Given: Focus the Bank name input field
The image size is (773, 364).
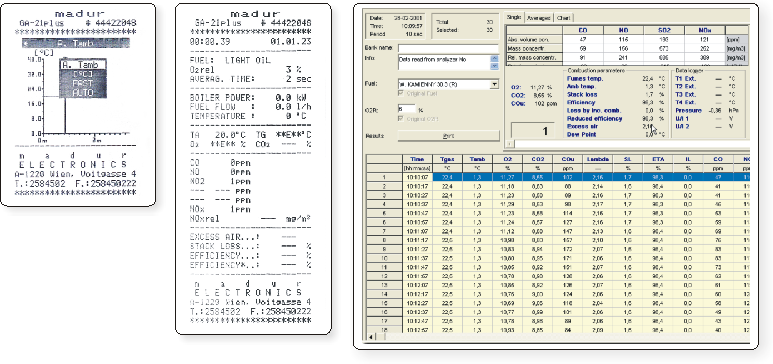Looking at the screenshot, I should coord(448,48).
